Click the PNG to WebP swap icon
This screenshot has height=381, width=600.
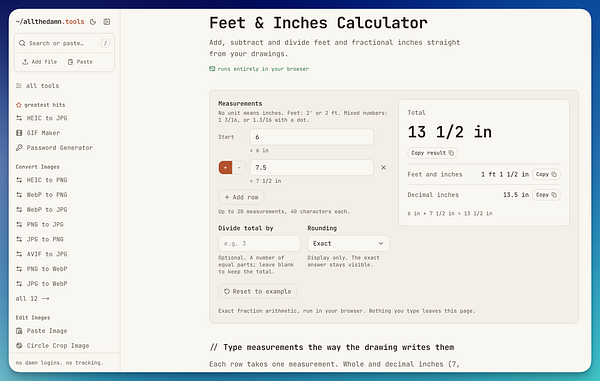pyautogui.click(x=19, y=269)
